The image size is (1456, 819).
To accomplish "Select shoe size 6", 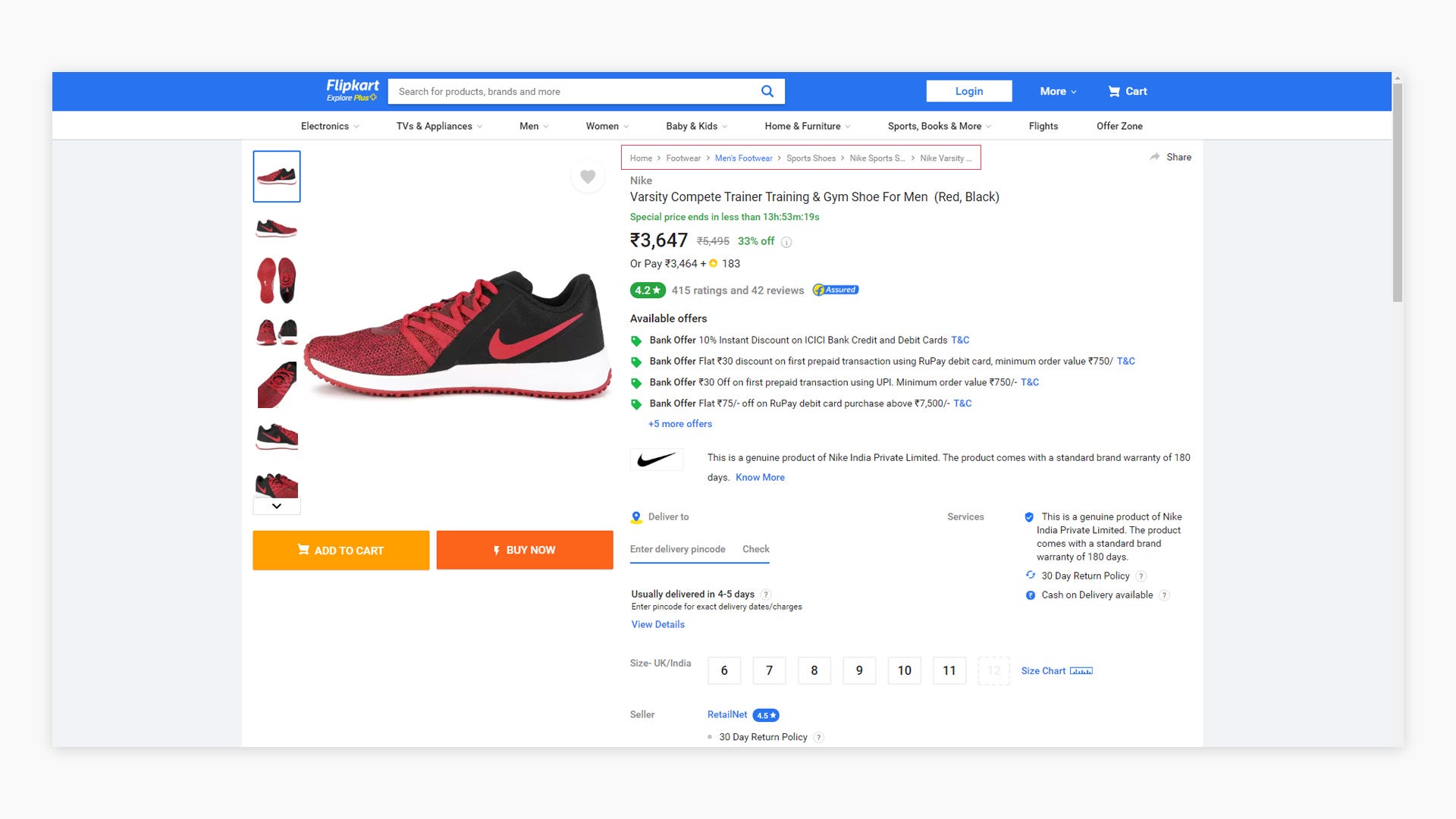I will click(724, 671).
